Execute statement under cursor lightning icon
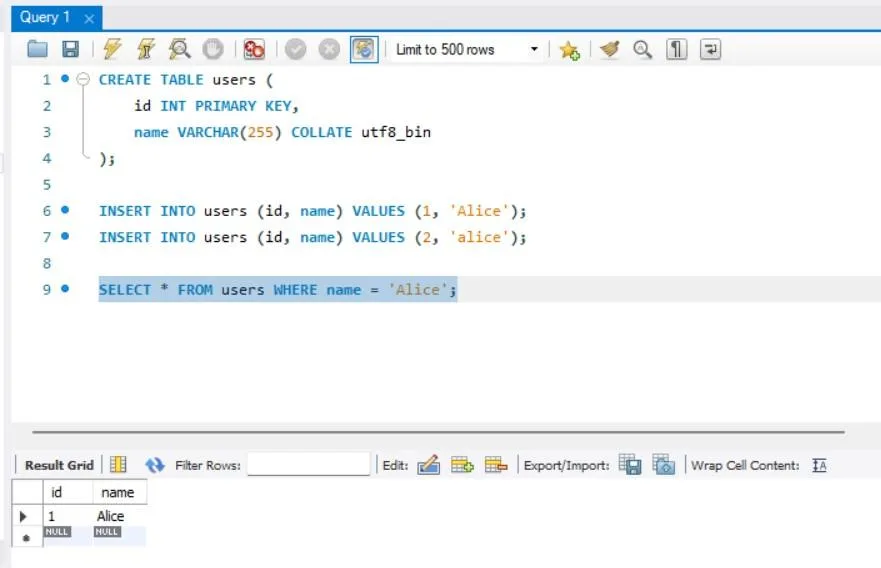 point(146,49)
